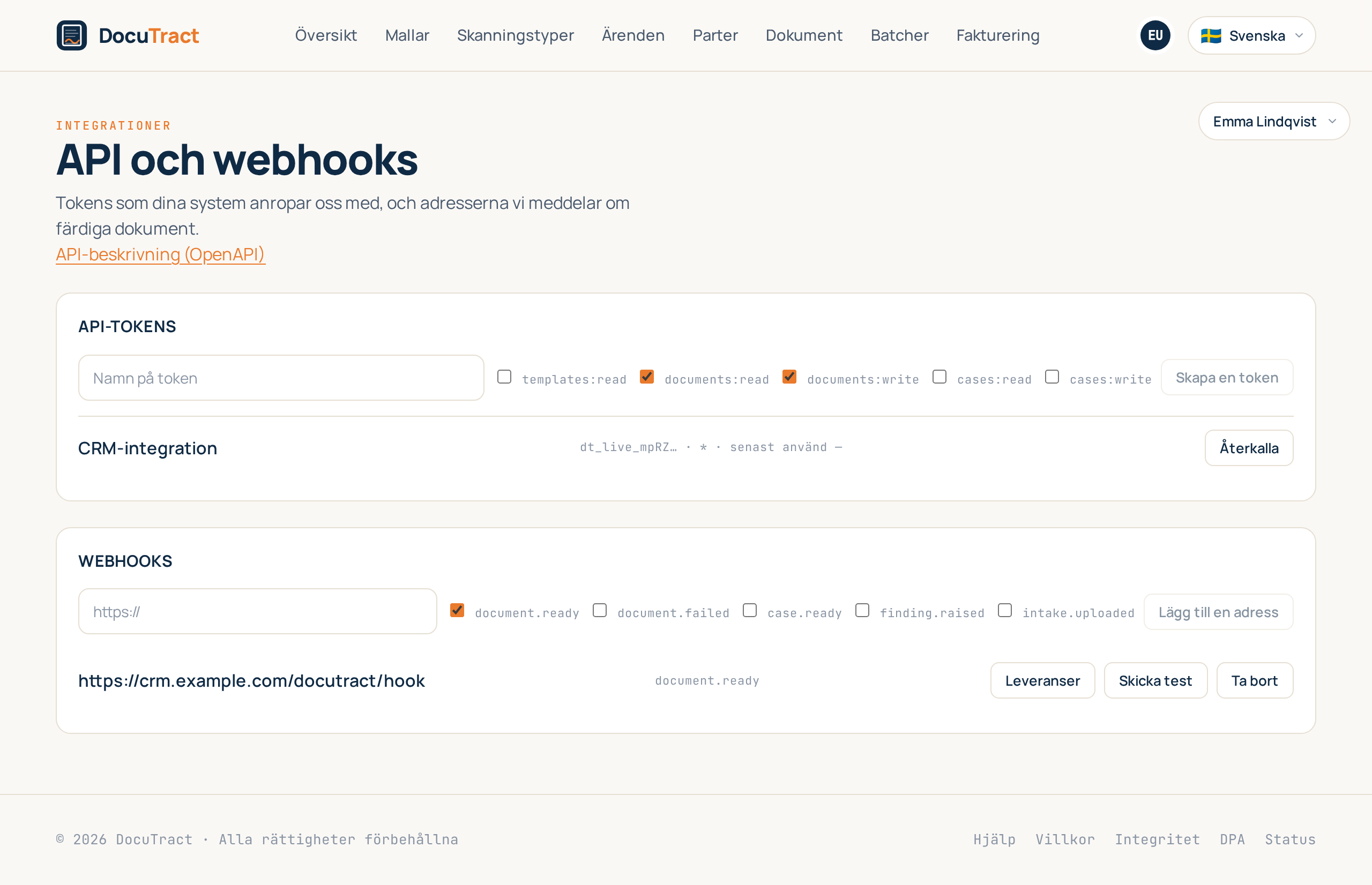Uncheck the documents:write scope
This screenshot has width=1372, height=885.
coord(789,377)
